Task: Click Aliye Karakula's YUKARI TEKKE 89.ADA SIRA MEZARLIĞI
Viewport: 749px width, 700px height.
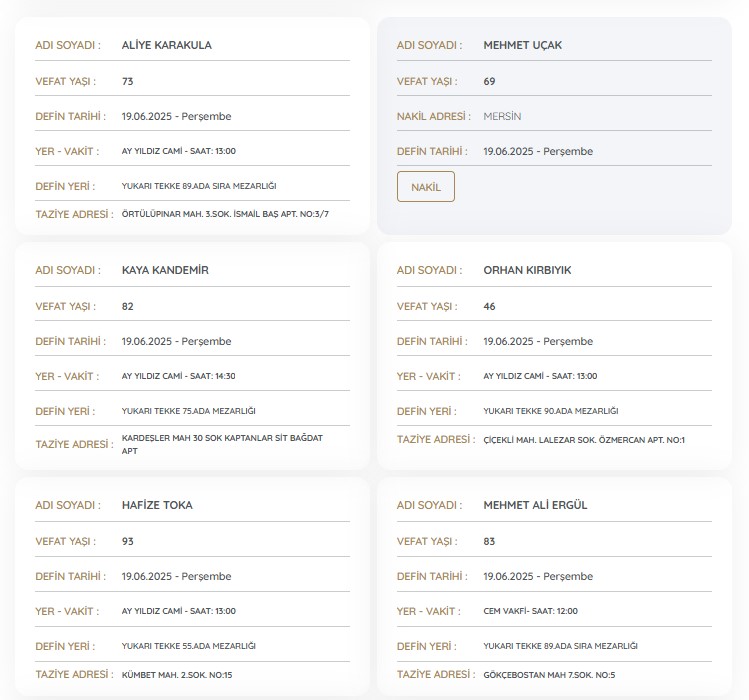Action: (x=199, y=186)
